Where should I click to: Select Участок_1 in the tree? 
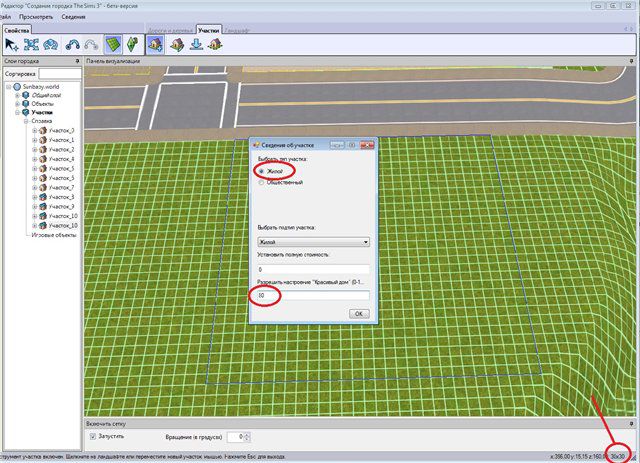point(62,139)
